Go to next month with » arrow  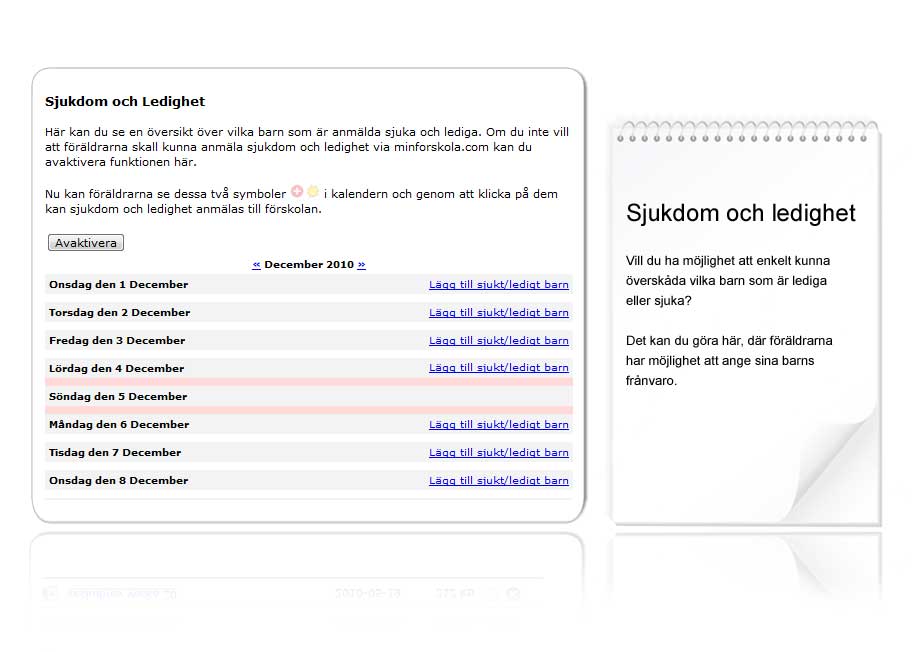pos(361,264)
